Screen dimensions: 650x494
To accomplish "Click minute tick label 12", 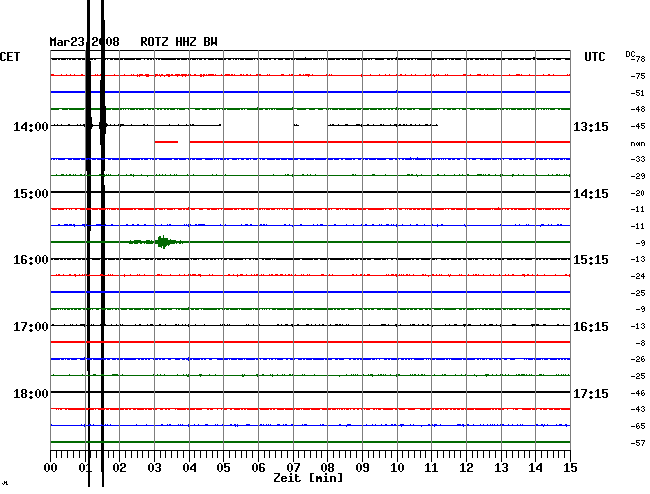I will point(466,468).
